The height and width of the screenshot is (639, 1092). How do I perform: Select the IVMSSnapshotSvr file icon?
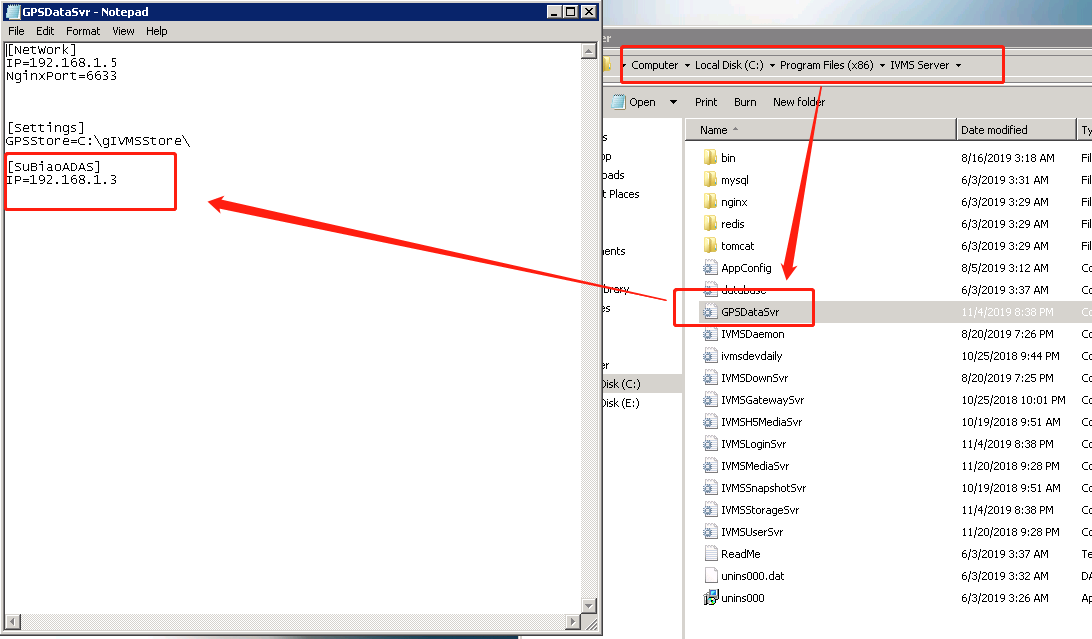pos(710,488)
